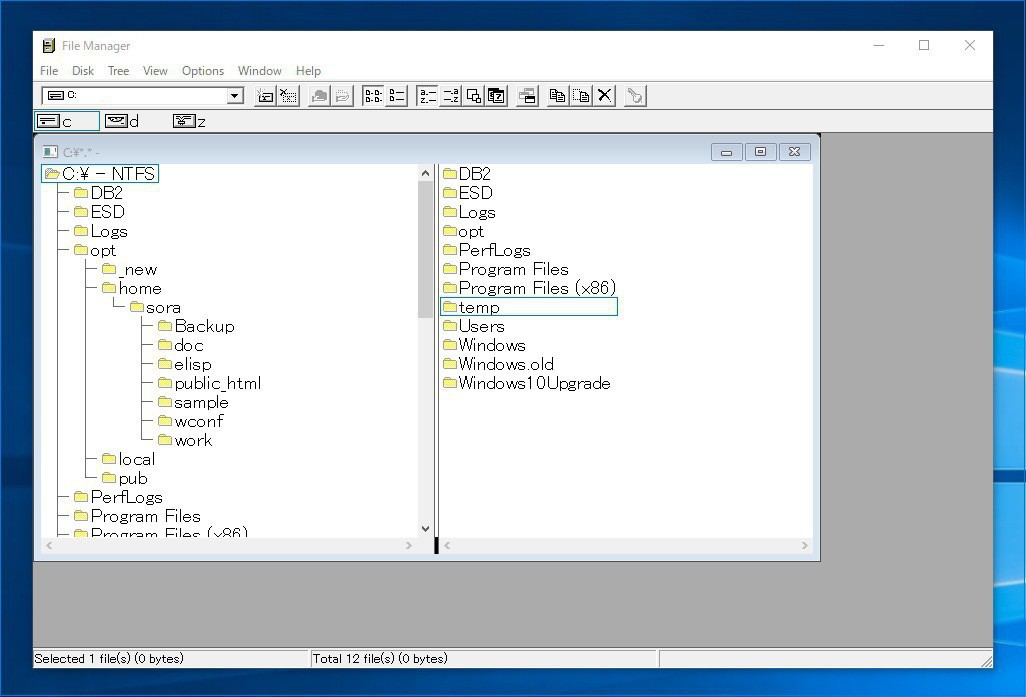1026x697 pixels.
Task: Open the Options menu
Action: [x=202, y=71]
